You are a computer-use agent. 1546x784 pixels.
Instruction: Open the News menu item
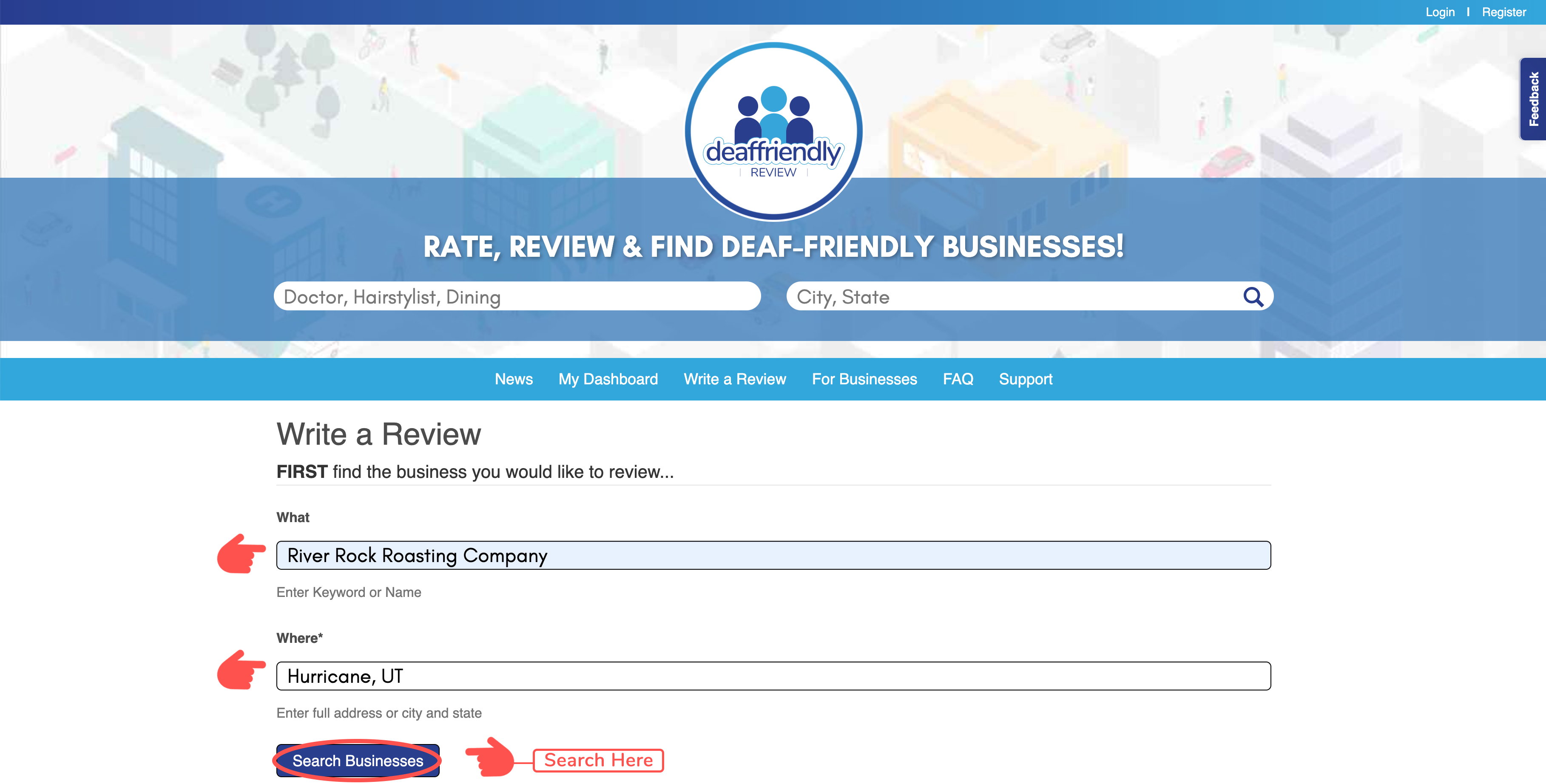(513, 379)
